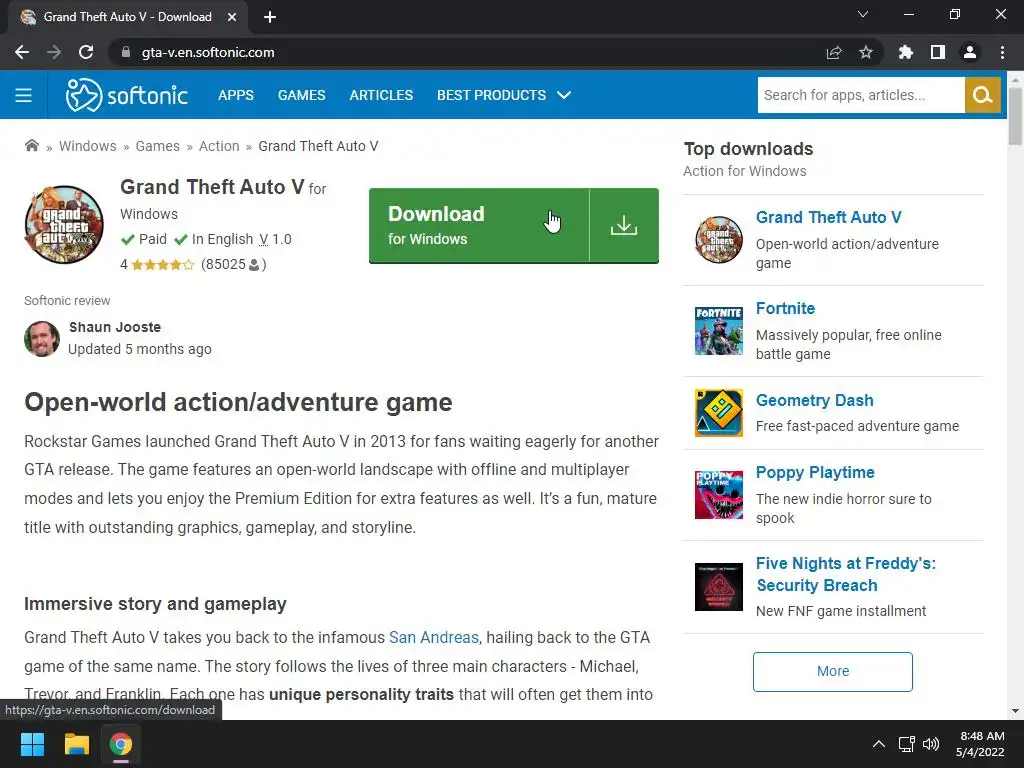Viewport: 1024px width, 768px height.
Task: Open the San Andreas link
Action: [434, 637]
